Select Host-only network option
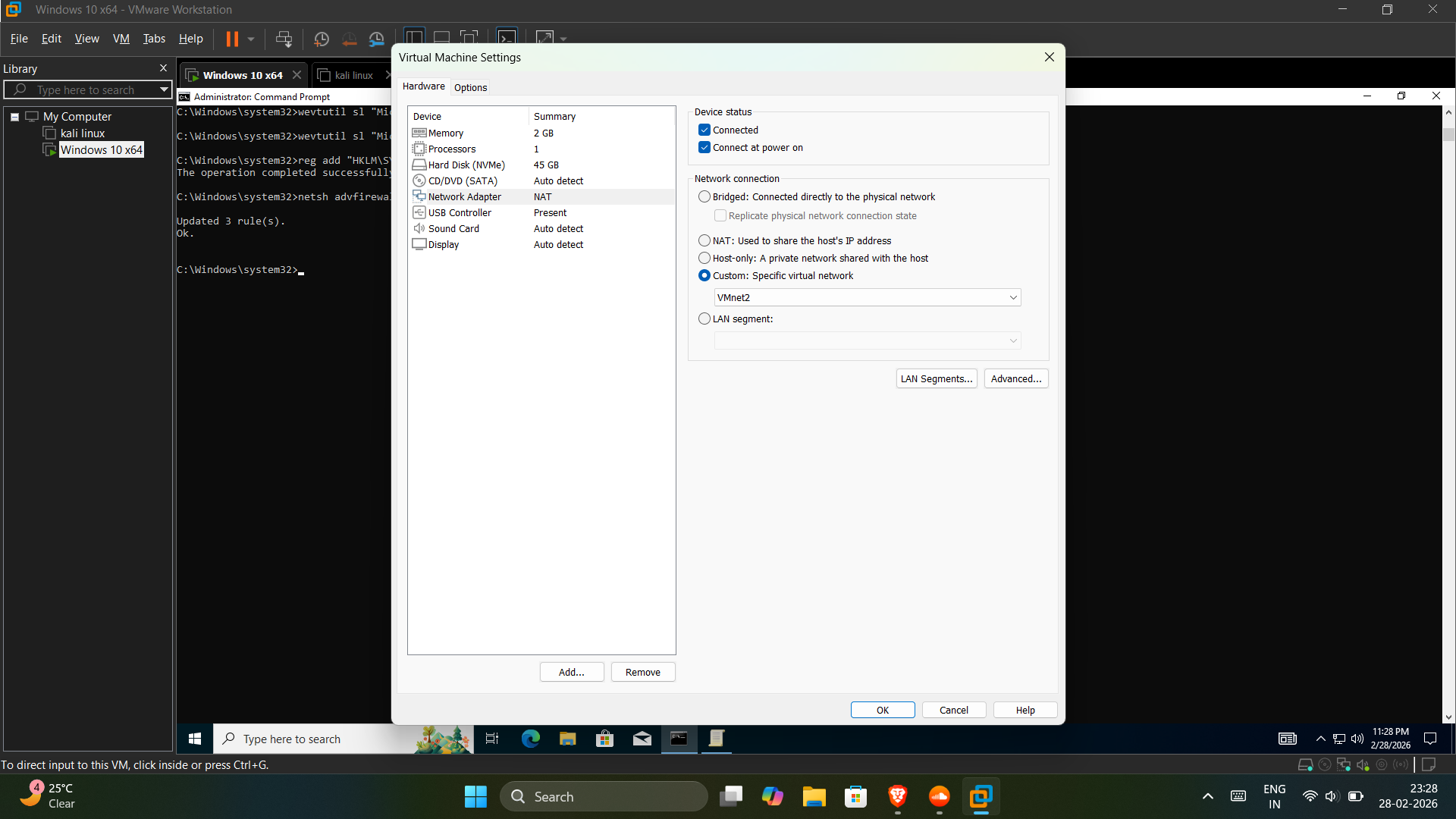 (x=704, y=258)
